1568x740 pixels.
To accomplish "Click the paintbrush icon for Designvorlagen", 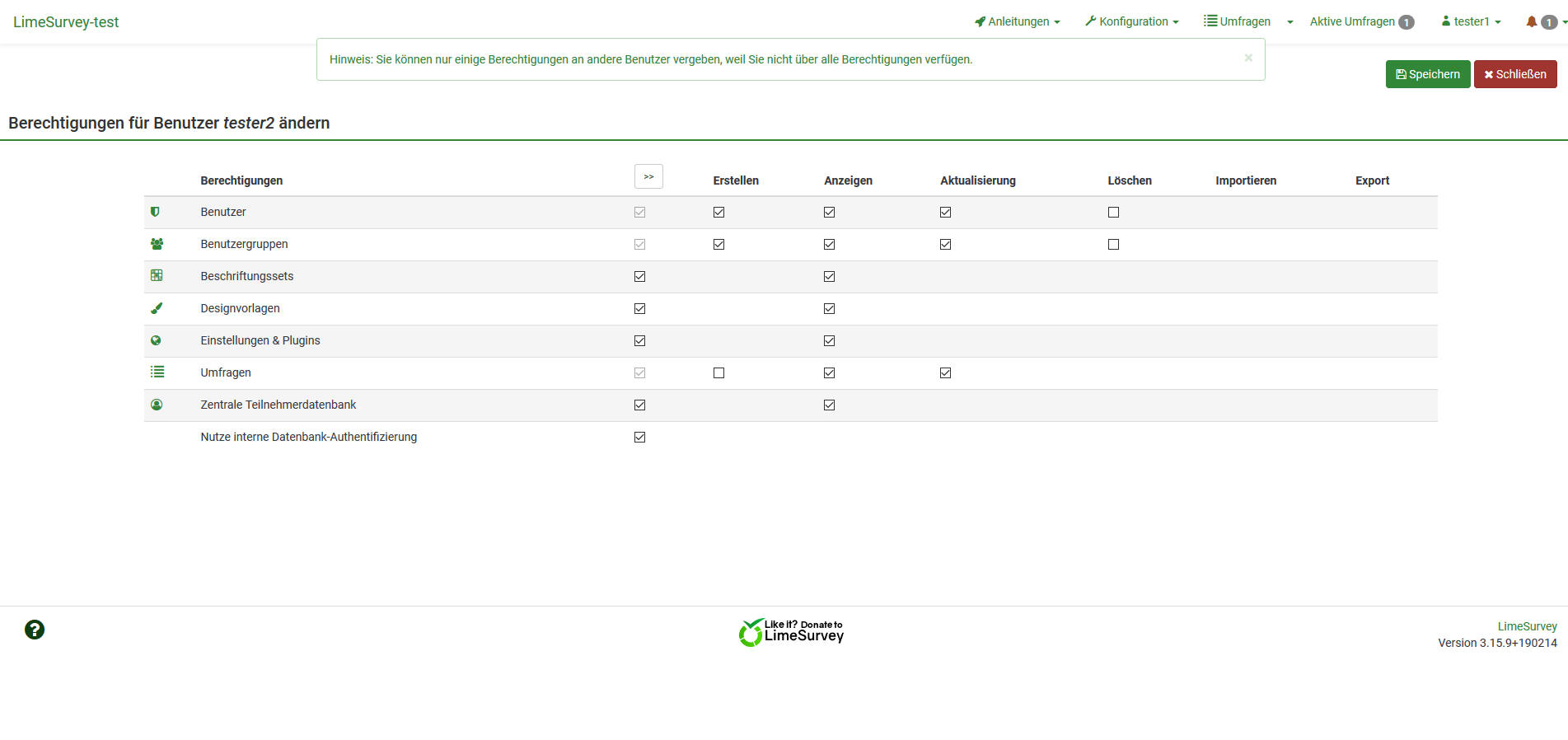I will click(157, 308).
